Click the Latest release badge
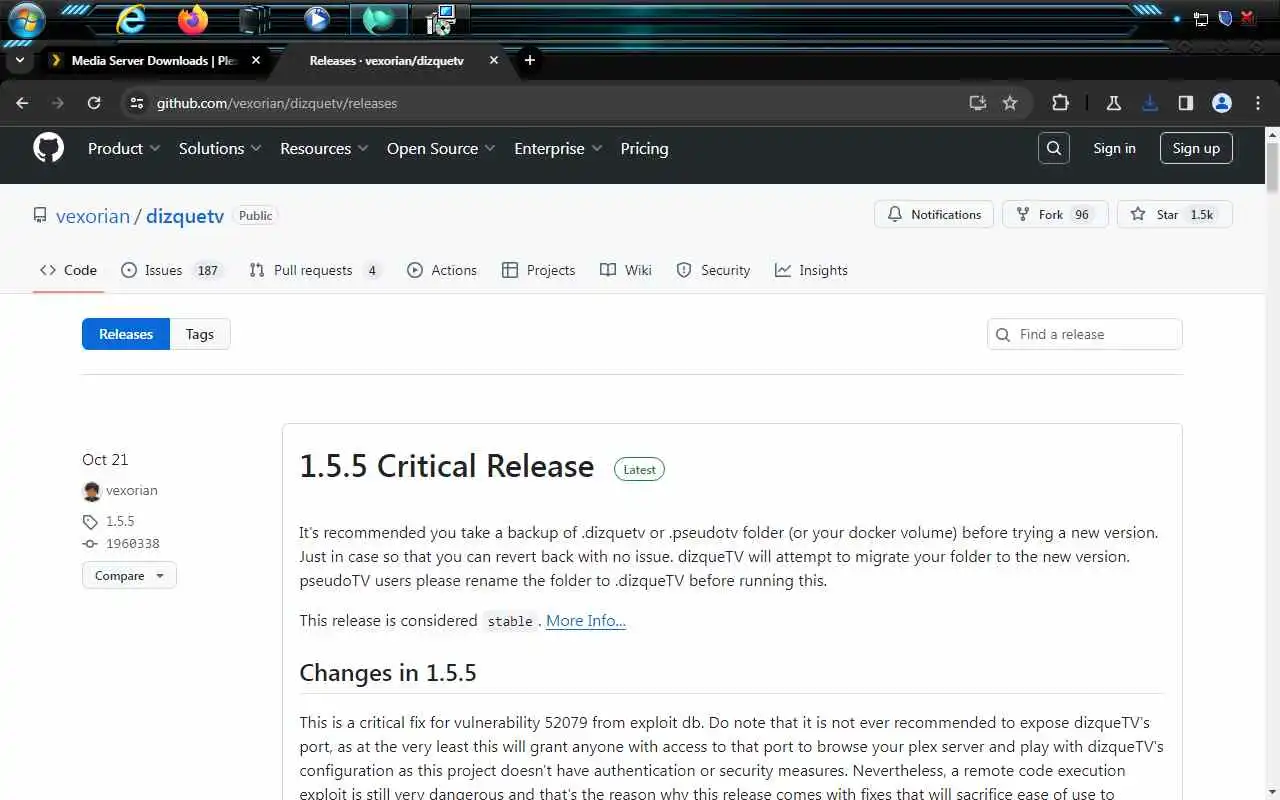The image size is (1280, 800). (x=639, y=469)
